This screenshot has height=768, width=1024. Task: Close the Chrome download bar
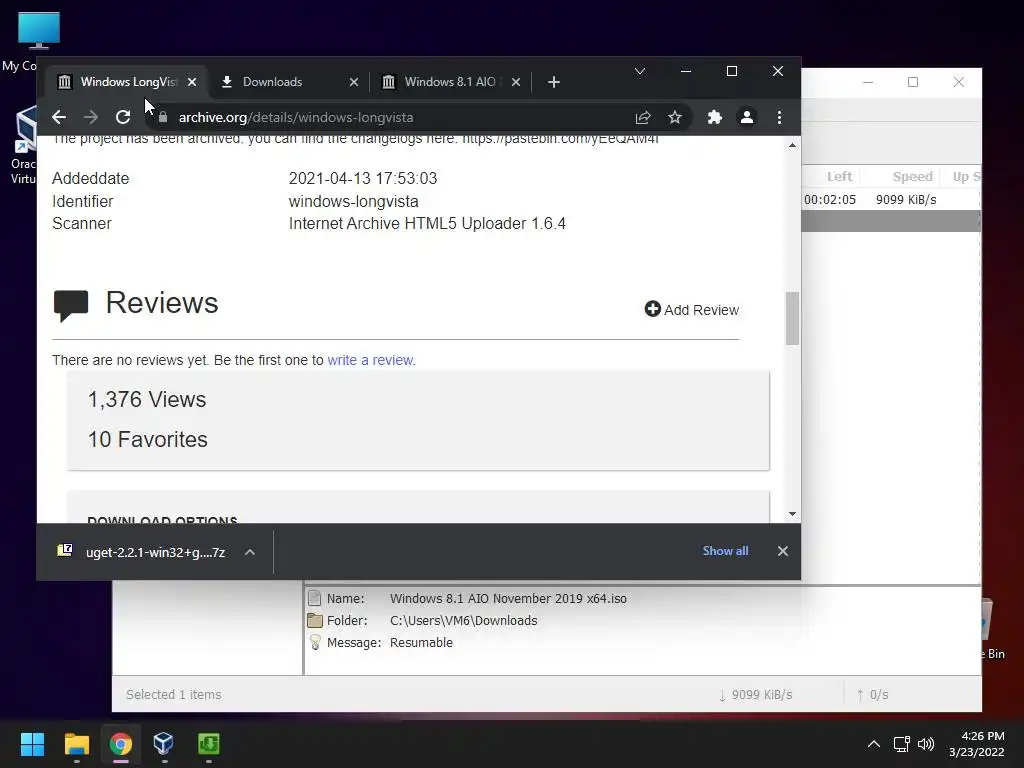coord(783,551)
